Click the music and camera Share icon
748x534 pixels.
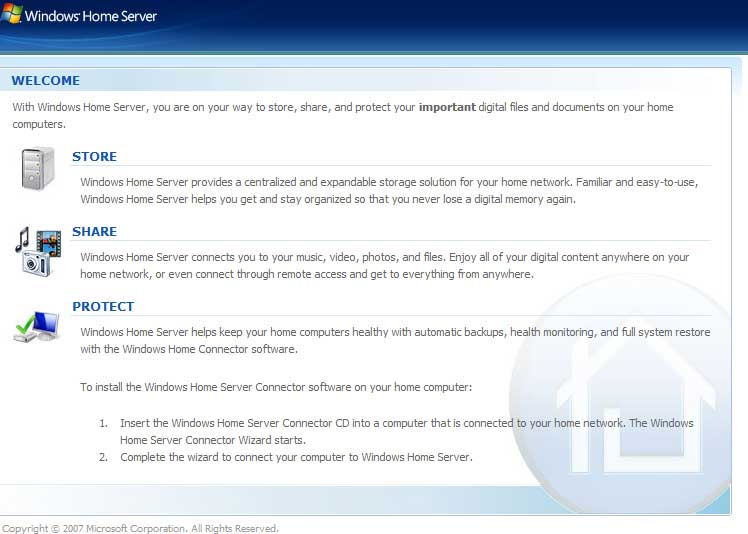pyautogui.click(x=38, y=251)
